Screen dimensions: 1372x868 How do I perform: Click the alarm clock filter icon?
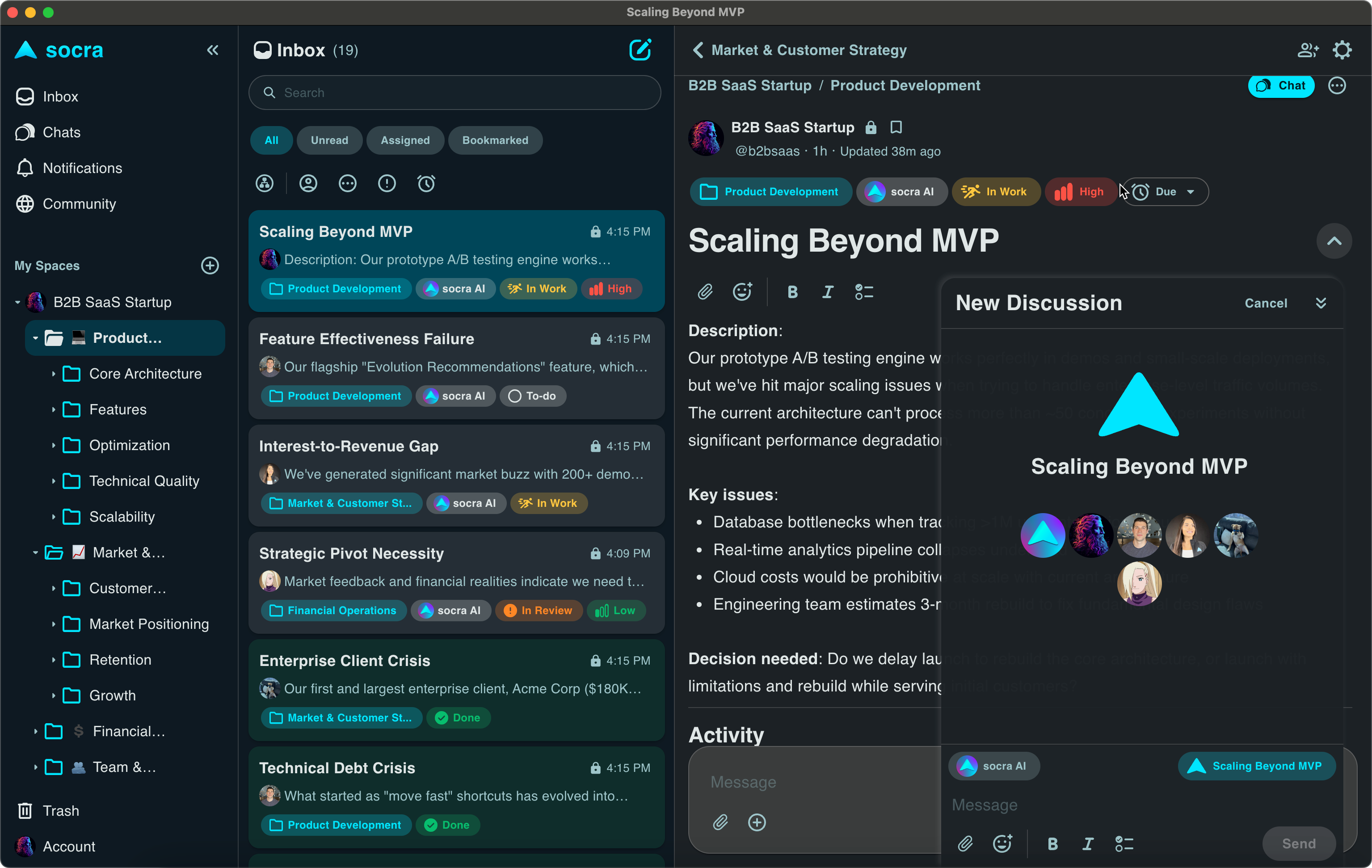[426, 184]
